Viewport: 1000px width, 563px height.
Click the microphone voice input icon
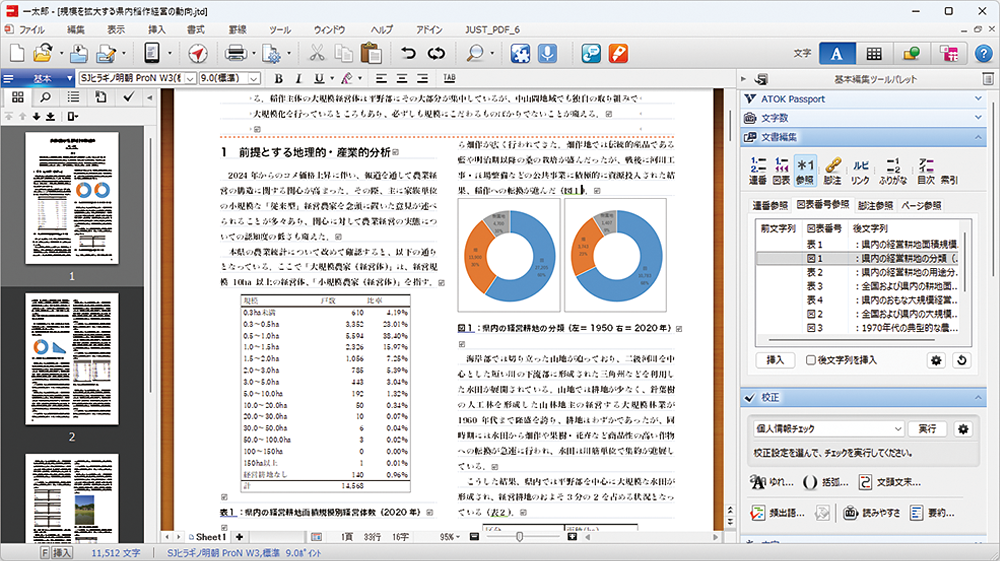pyautogui.click(x=547, y=53)
